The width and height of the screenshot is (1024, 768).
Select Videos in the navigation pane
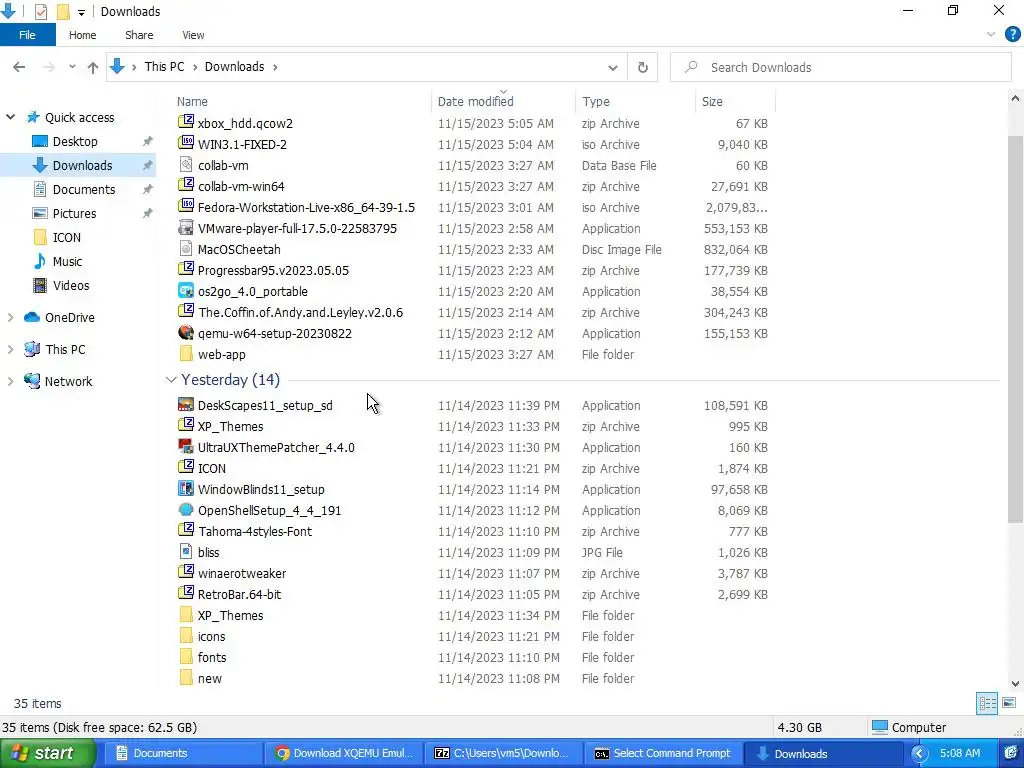[x=71, y=285]
